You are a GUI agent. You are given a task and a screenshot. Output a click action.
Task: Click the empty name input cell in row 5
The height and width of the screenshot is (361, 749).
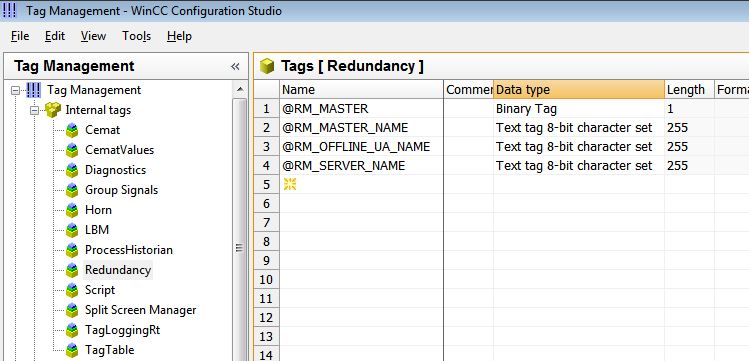[362, 184]
